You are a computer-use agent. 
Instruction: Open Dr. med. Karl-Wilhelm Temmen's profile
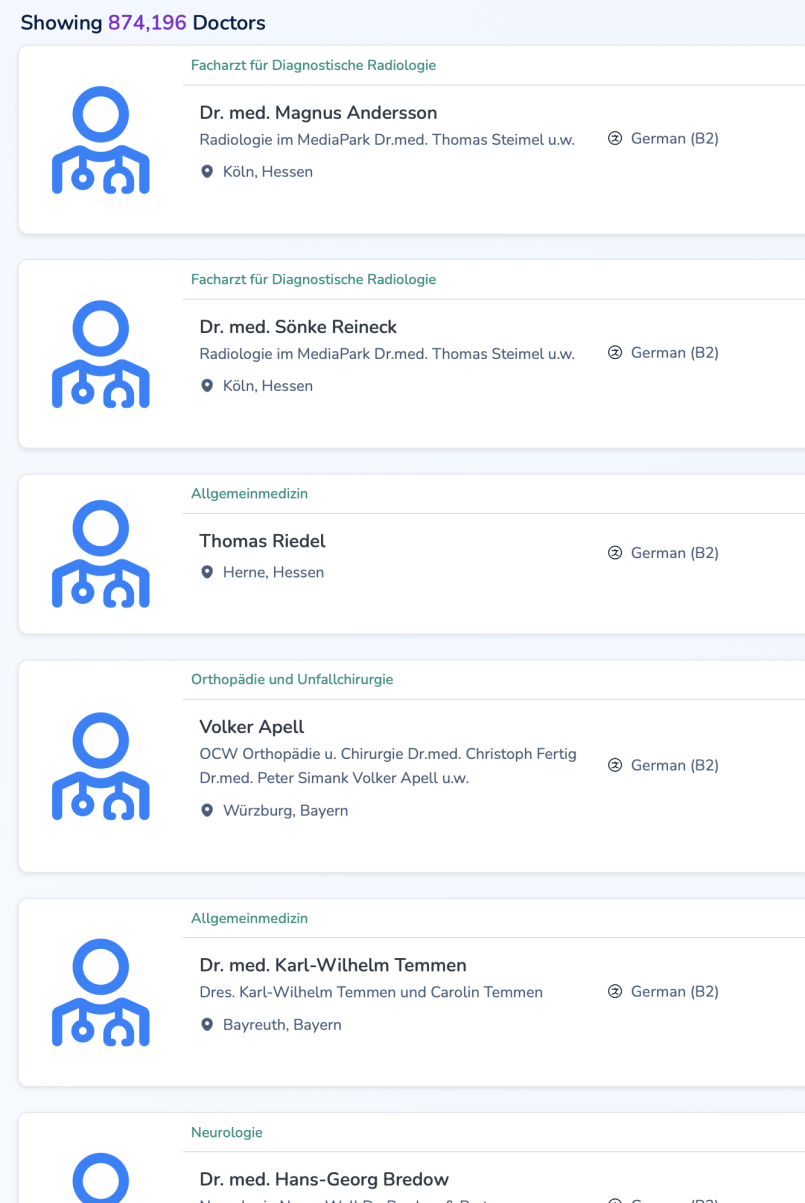tap(333, 965)
